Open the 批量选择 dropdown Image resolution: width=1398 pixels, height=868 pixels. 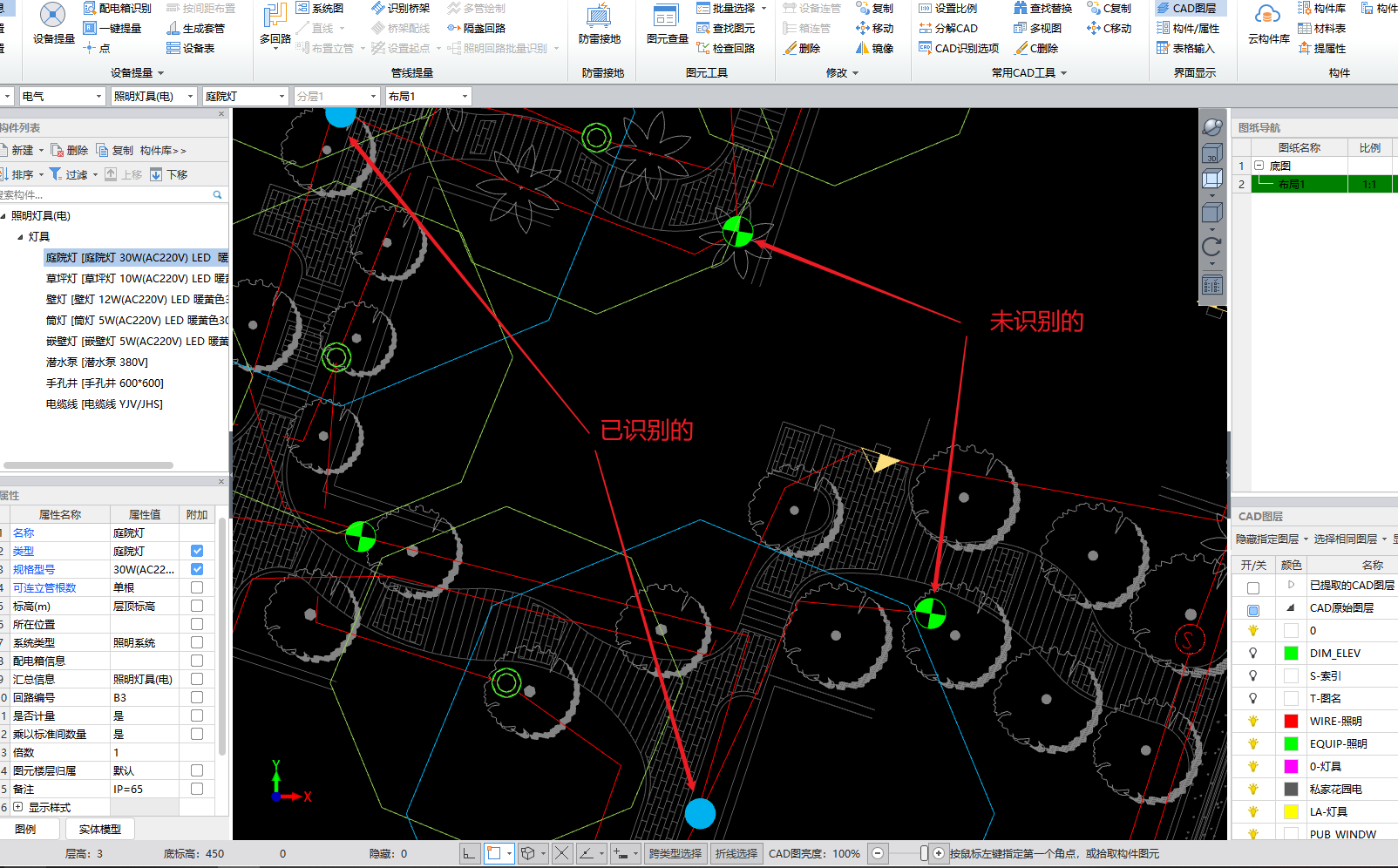[763, 9]
